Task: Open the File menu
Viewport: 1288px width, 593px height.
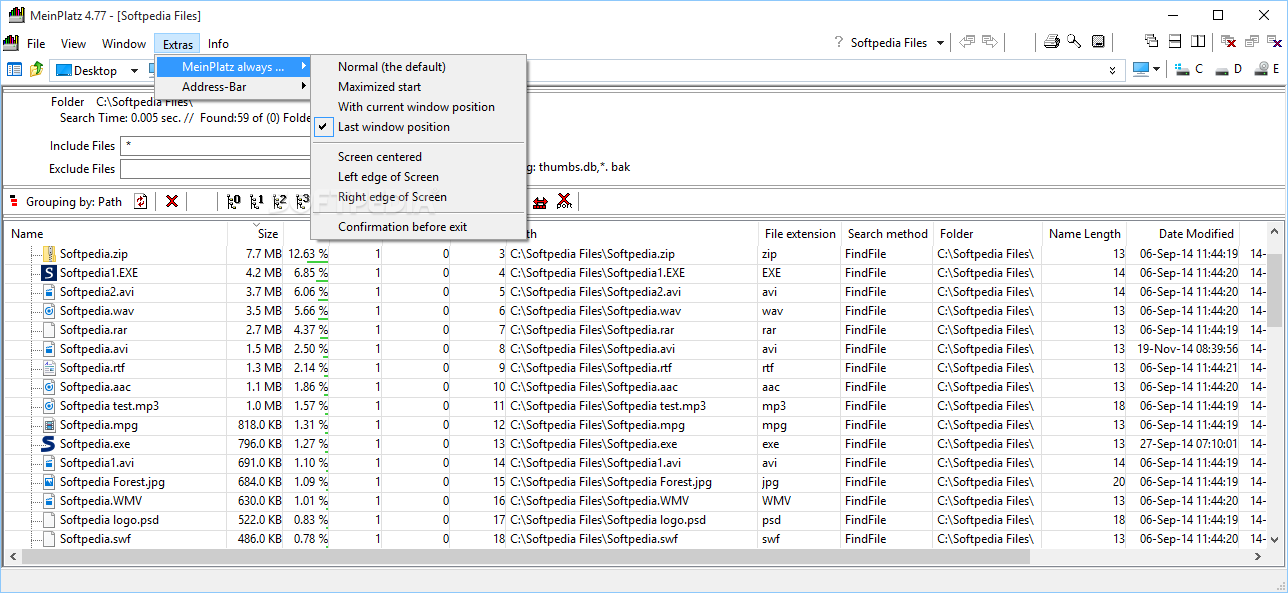Action: [x=36, y=43]
